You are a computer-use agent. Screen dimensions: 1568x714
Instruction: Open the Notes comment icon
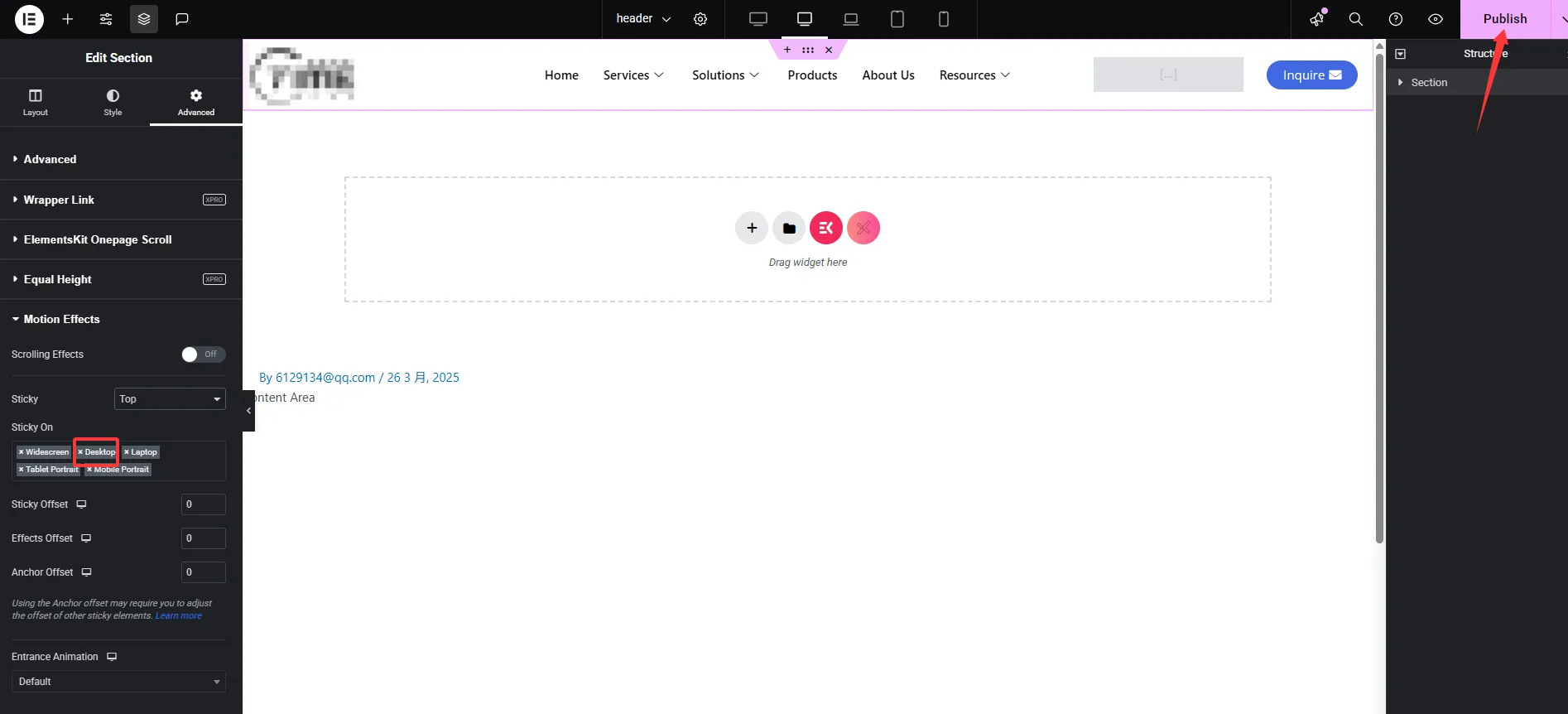(182, 19)
